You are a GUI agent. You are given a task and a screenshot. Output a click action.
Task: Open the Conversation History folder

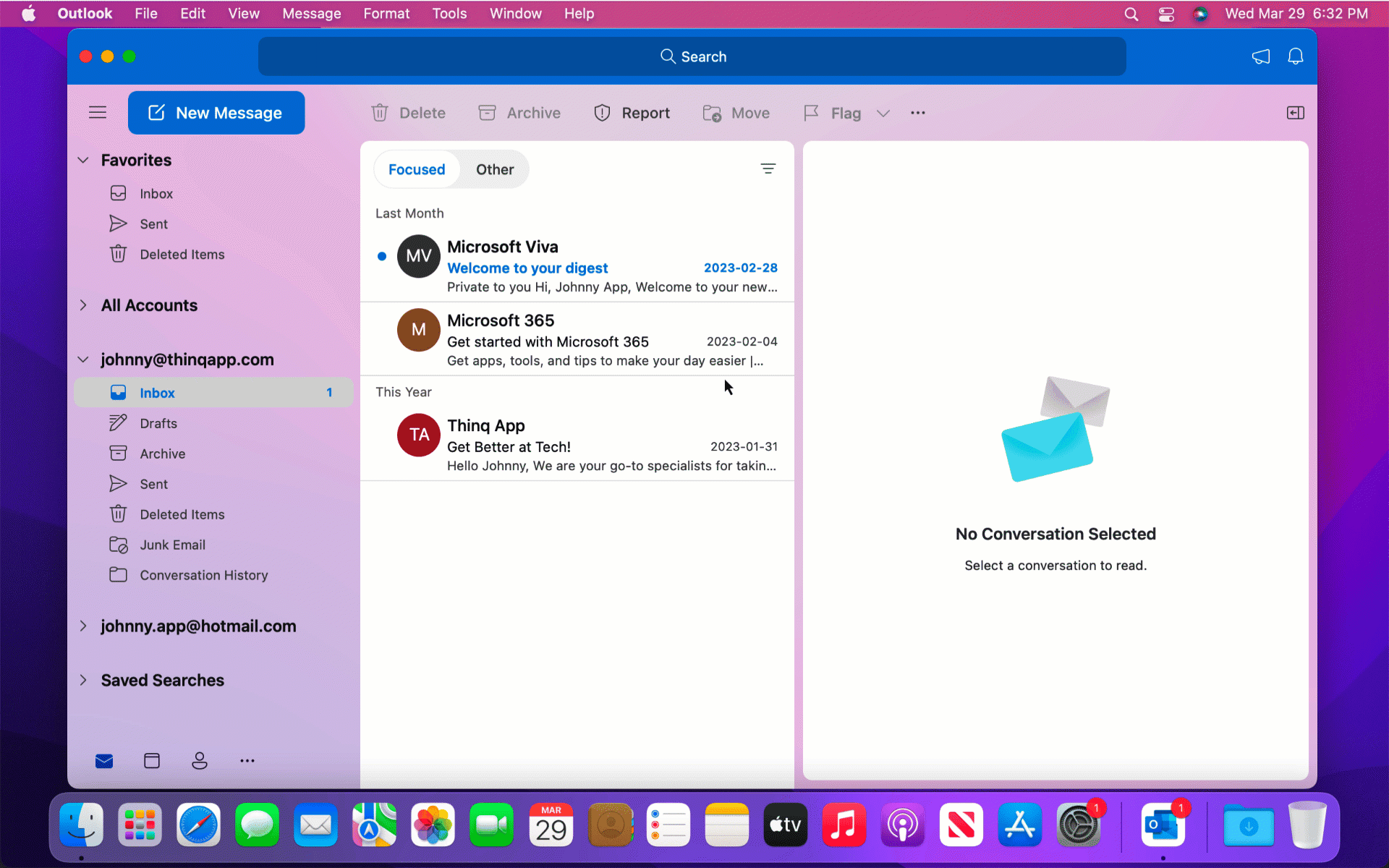pyautogui.click(x=214, y=574)
